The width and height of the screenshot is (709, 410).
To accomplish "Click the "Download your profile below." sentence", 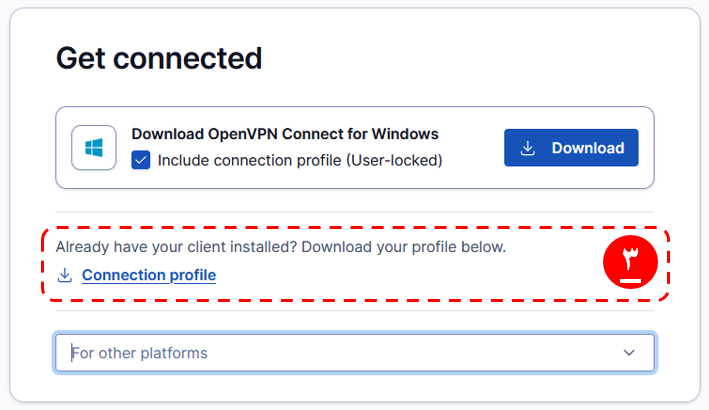I will pos(403,246).
